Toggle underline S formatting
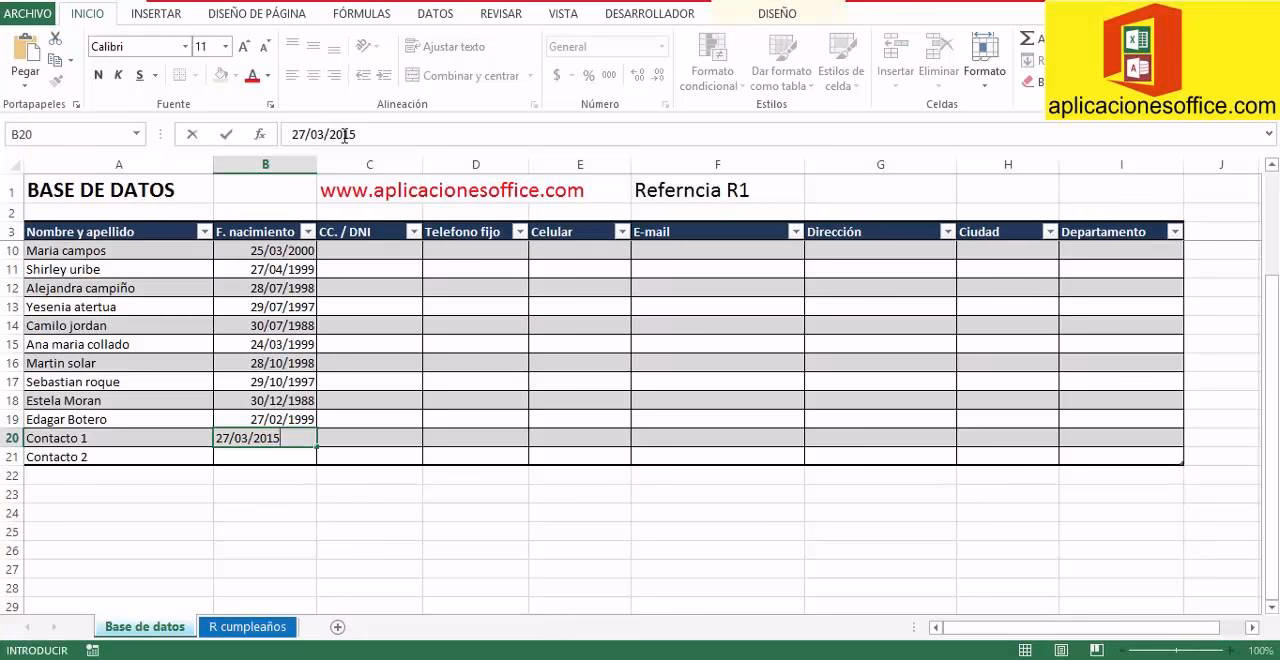1280x660 pixels. pos(139,75)
